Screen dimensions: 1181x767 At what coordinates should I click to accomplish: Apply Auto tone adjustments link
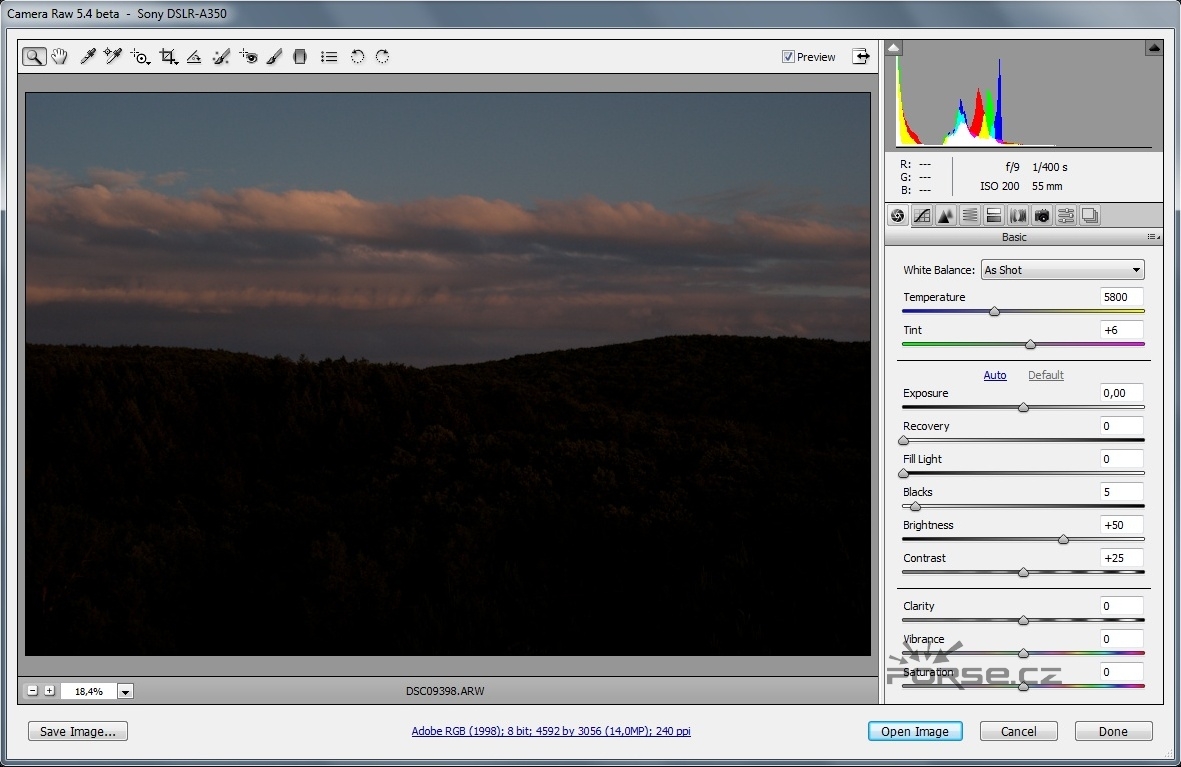pos(995,374)
